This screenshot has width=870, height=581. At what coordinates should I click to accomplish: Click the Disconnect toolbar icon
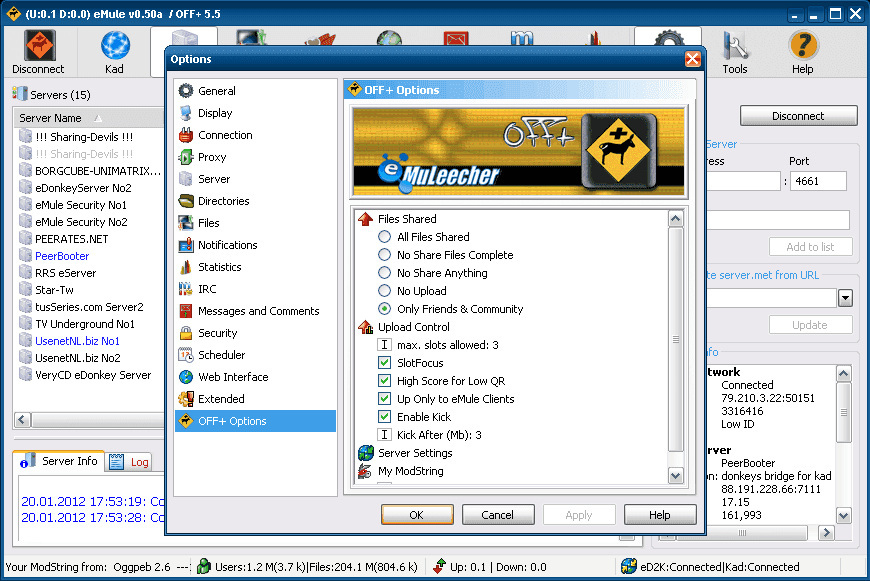point(38,52)
